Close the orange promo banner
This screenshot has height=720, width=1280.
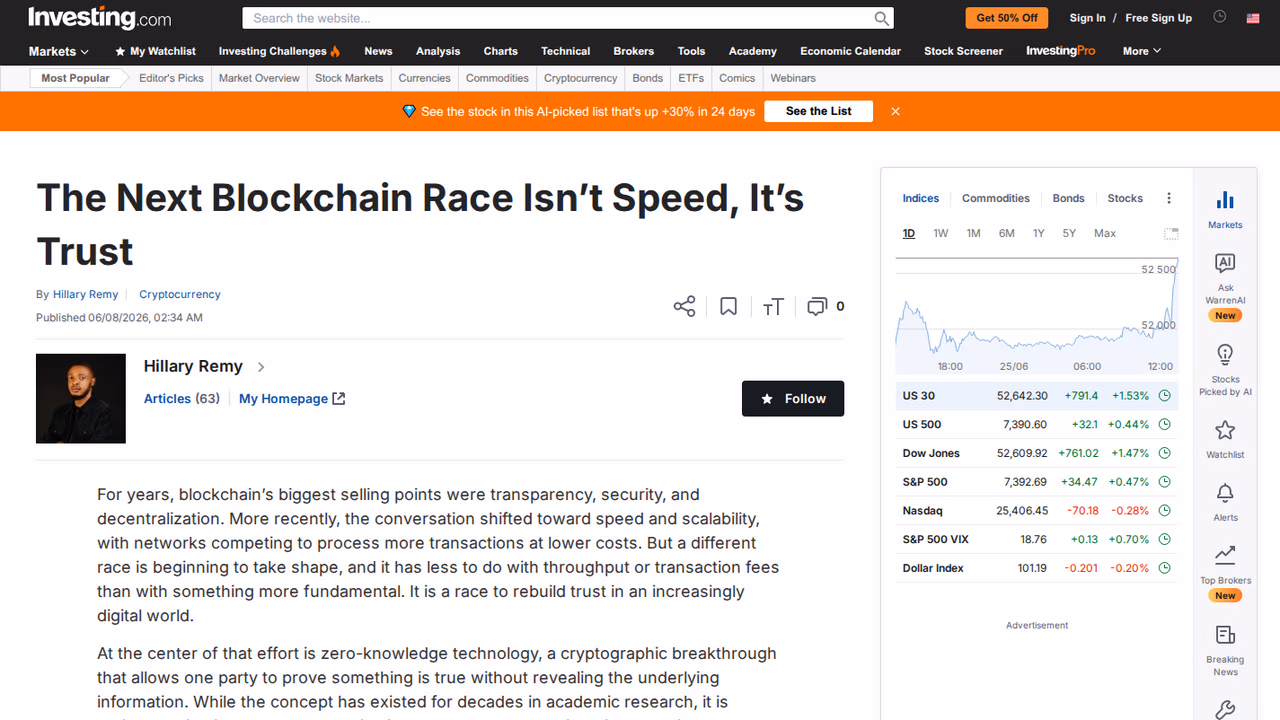895,111
